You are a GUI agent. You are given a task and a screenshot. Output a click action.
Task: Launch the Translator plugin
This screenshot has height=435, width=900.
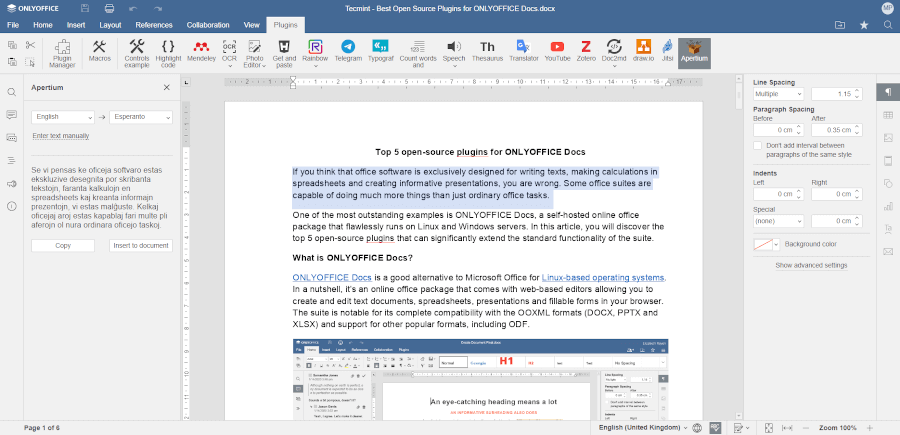(523, 51)
